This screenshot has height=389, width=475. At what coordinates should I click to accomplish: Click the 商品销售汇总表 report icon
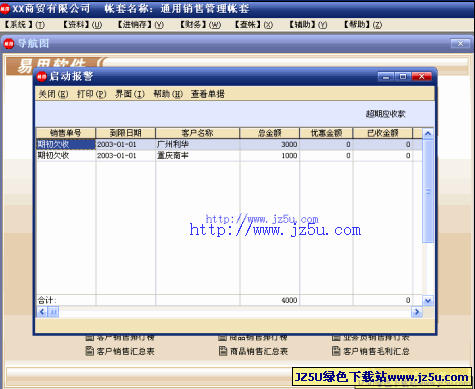[x=223, y=351]
